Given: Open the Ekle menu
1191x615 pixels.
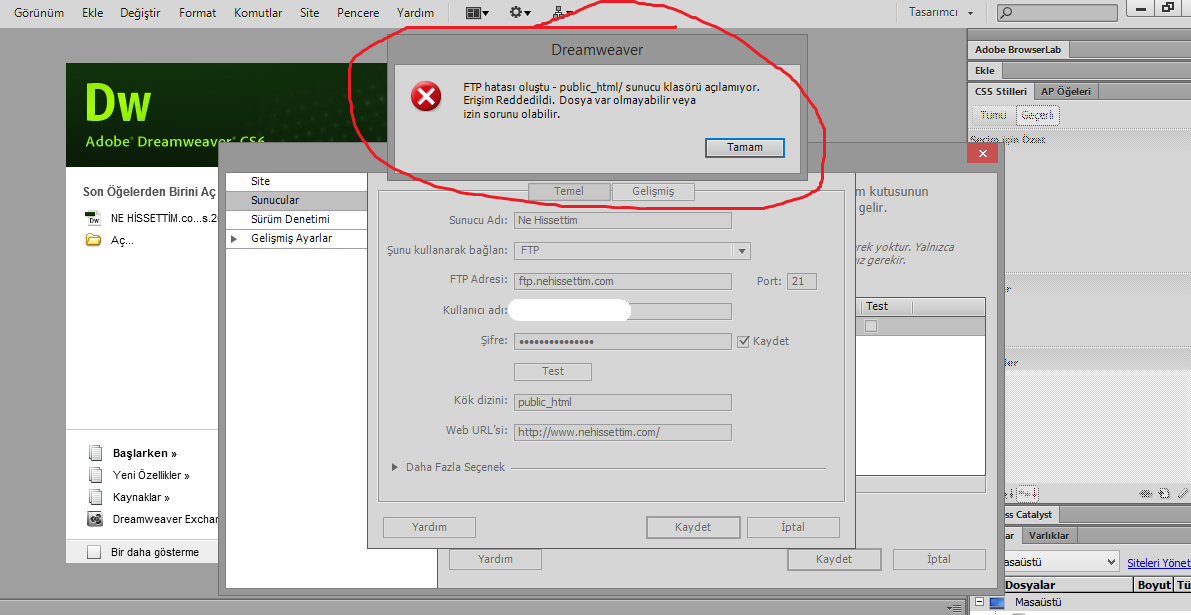Looking at the screenshot, I should click(x=93, y=13).
